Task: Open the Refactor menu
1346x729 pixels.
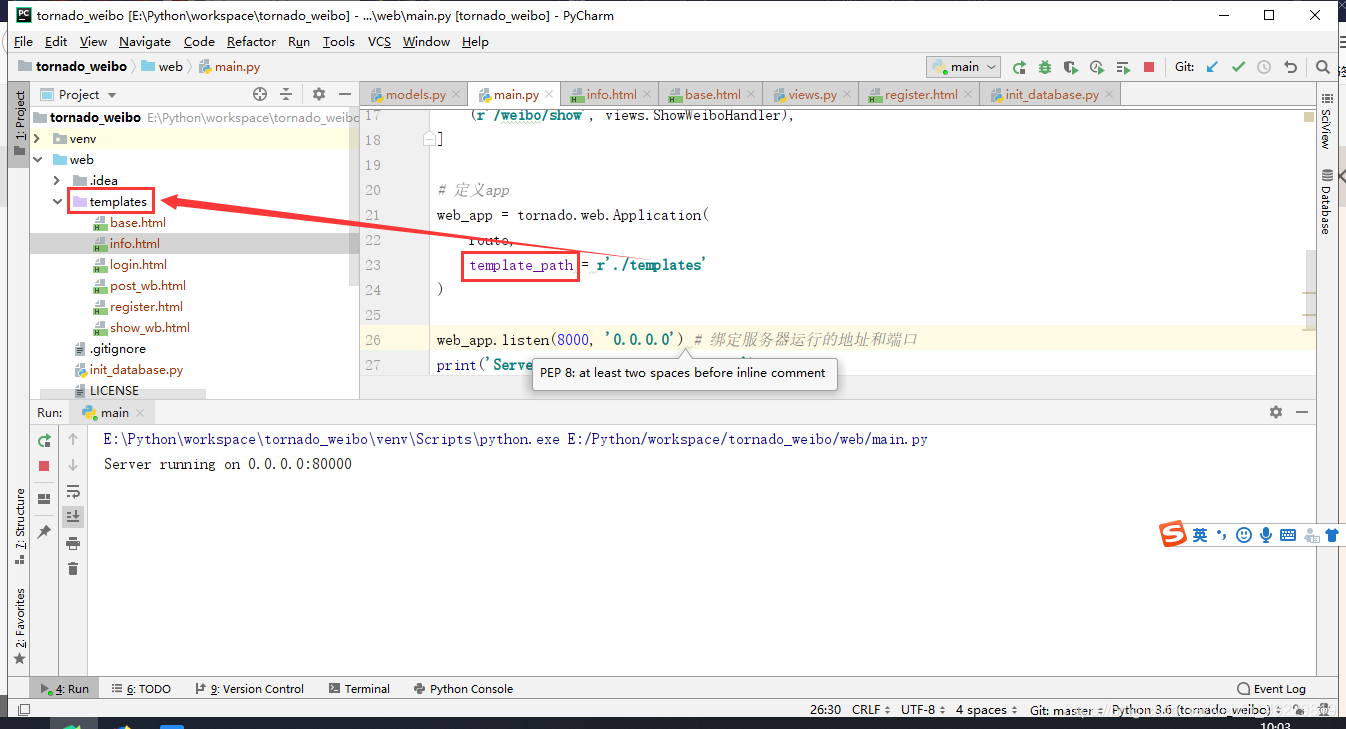Action: (x=251, y=42)
